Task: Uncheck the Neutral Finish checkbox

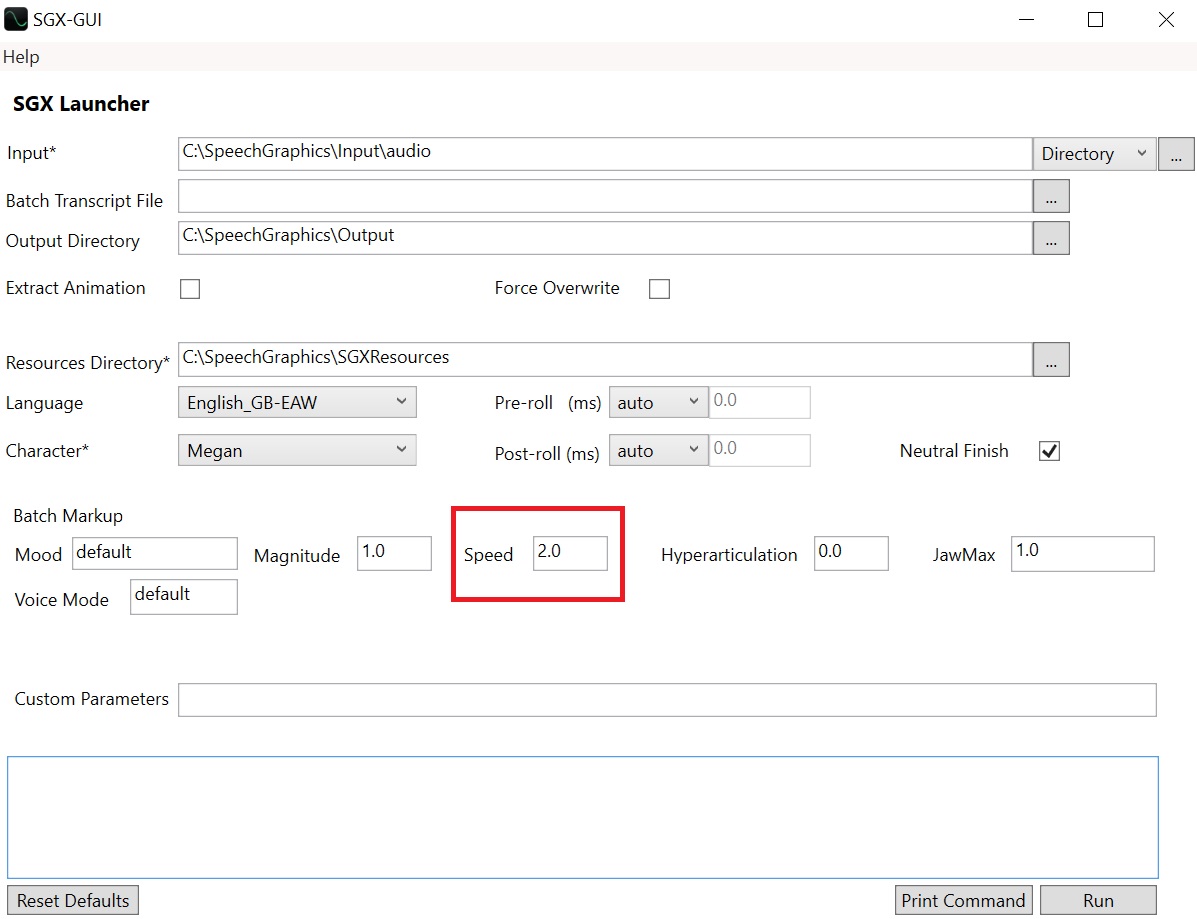Action: click(1049, 451)
